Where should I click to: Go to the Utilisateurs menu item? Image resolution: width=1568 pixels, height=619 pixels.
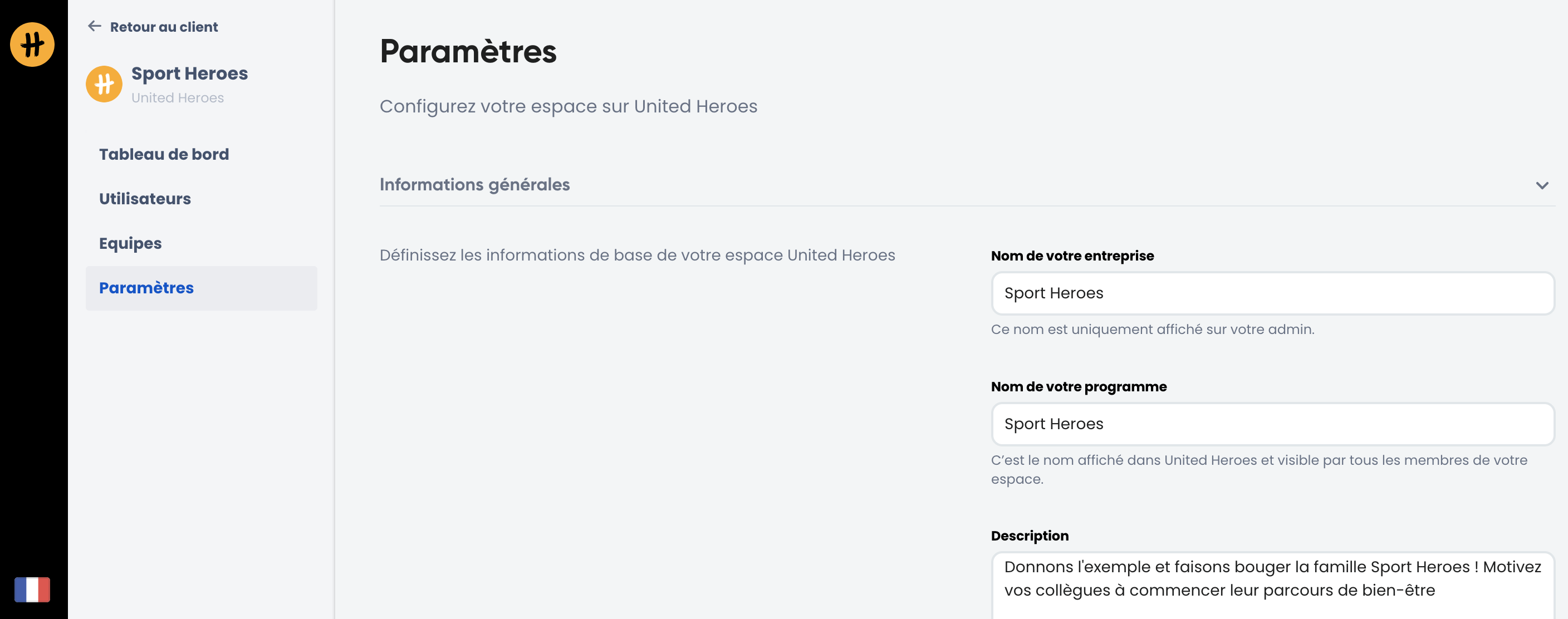145,199
